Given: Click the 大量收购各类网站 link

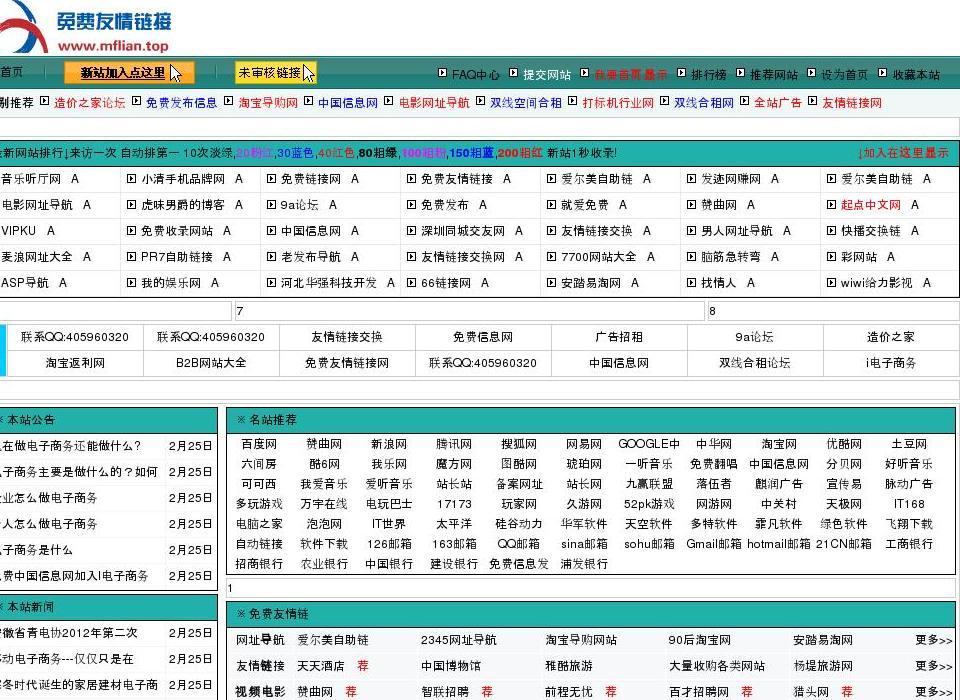Looking at the screenshot, I should 717,666.
